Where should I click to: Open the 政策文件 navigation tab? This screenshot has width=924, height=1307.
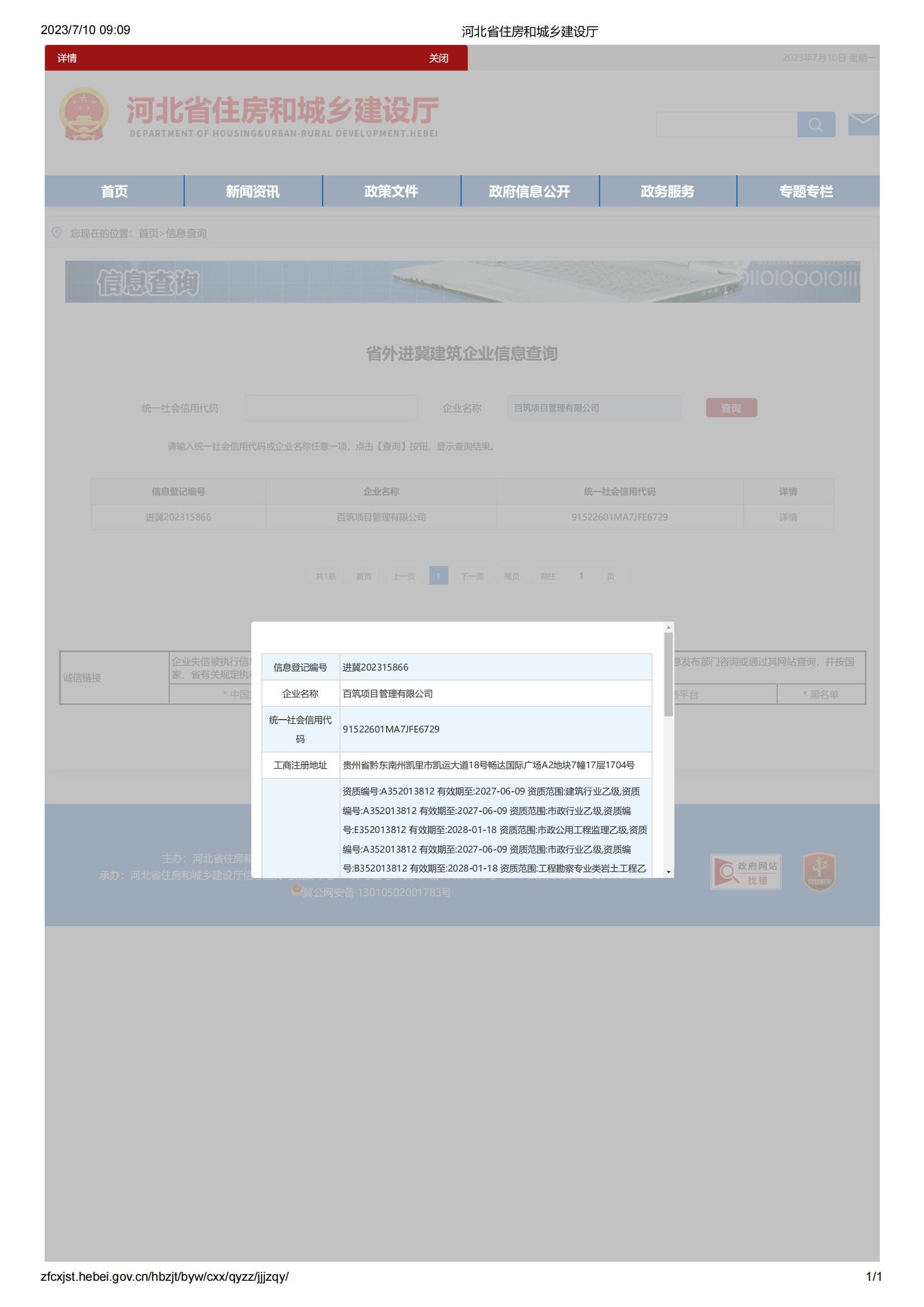click(391, 191)
